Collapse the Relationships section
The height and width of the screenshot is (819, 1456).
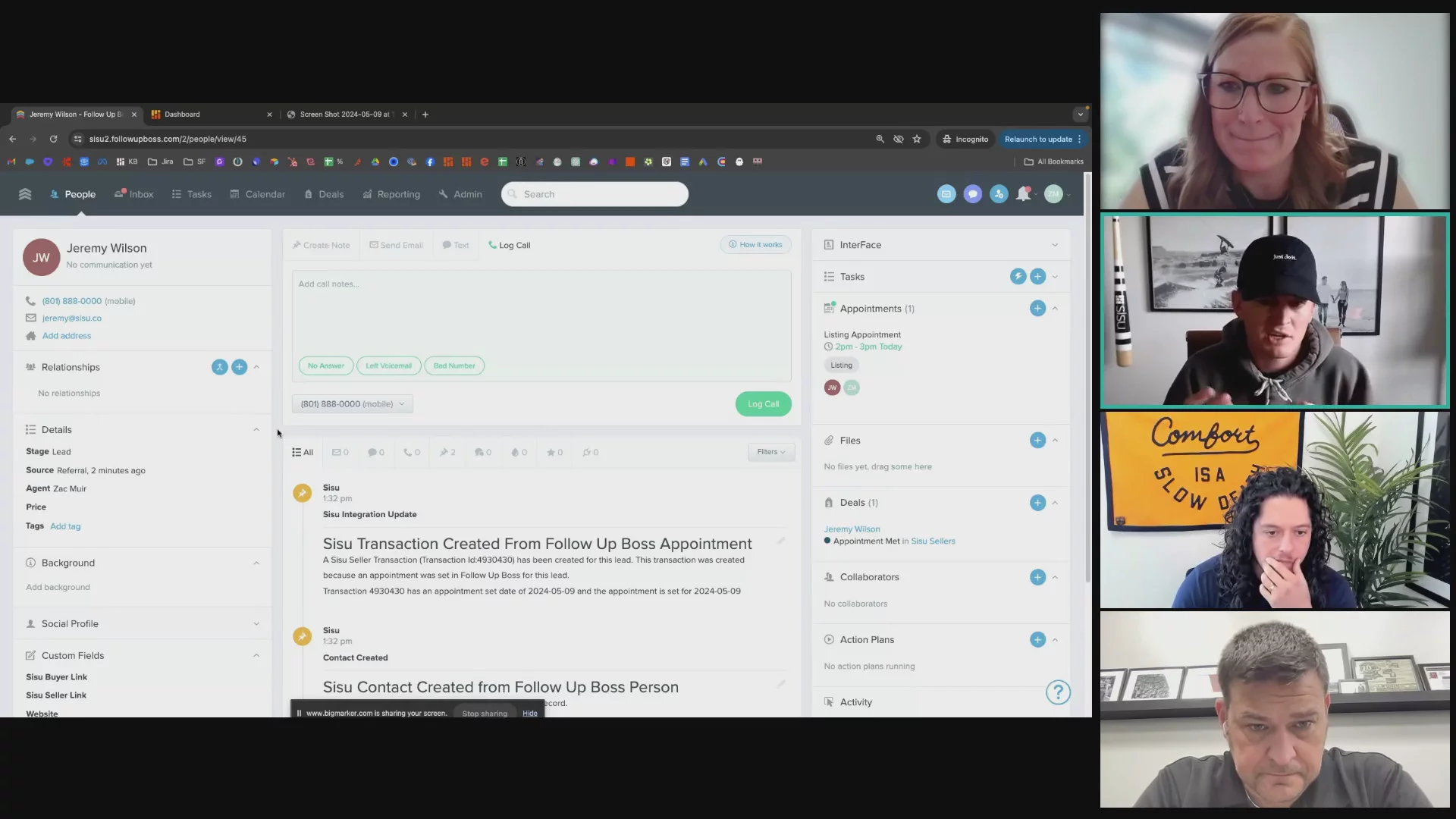pos(256,367)
